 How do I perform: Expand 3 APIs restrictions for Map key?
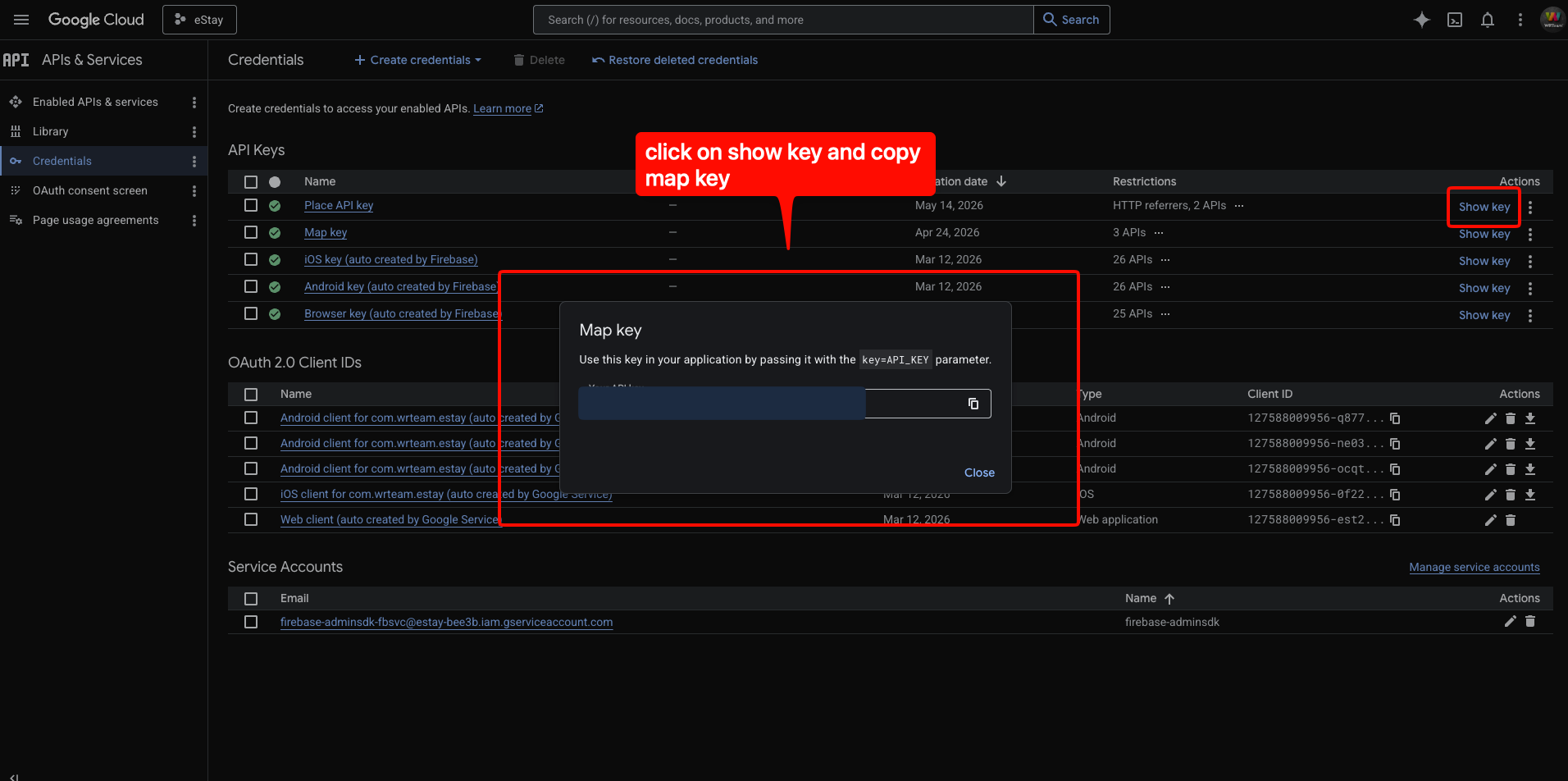pos(1159,233)
